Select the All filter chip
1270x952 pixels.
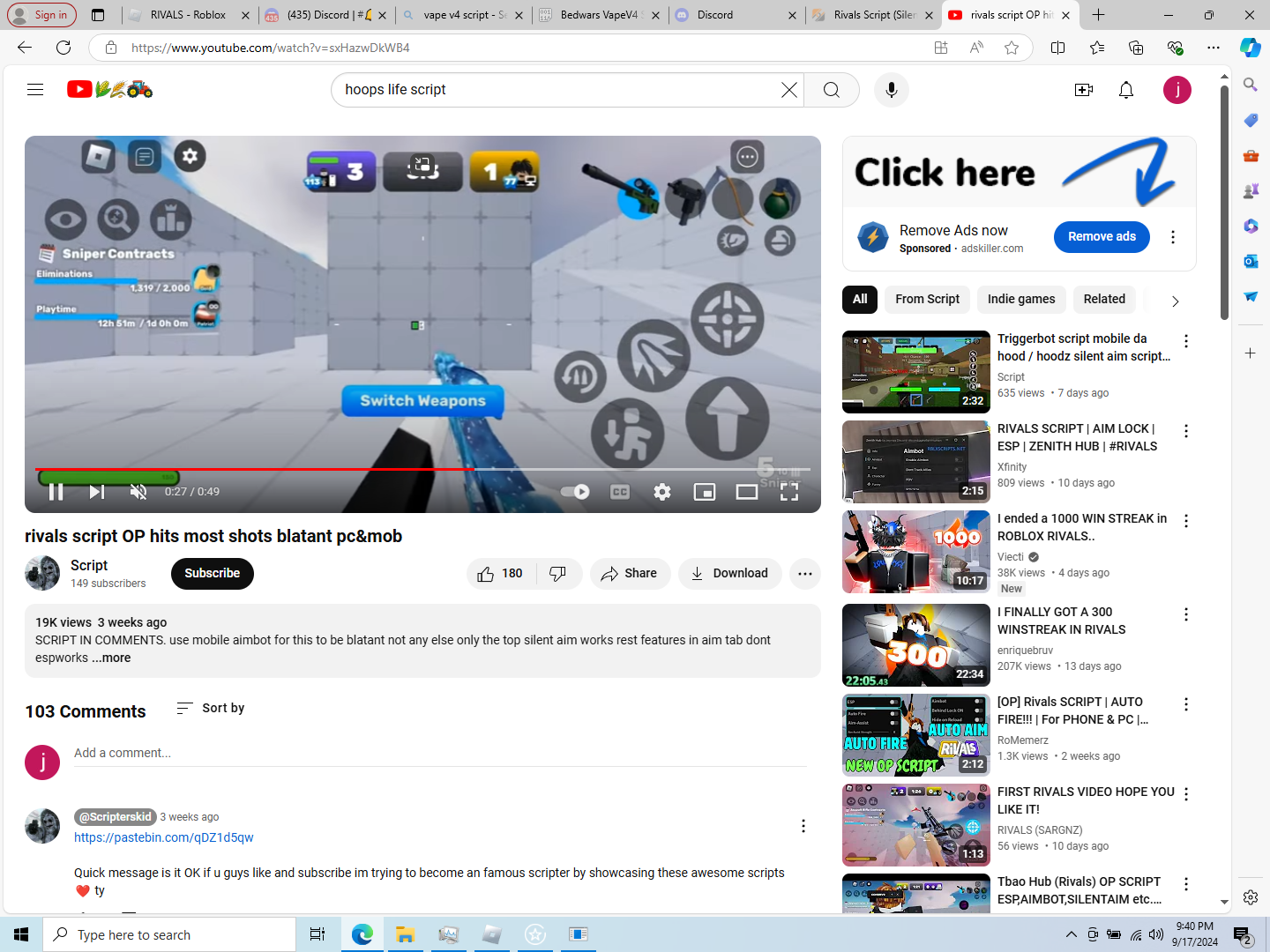(x=860, y=300)
